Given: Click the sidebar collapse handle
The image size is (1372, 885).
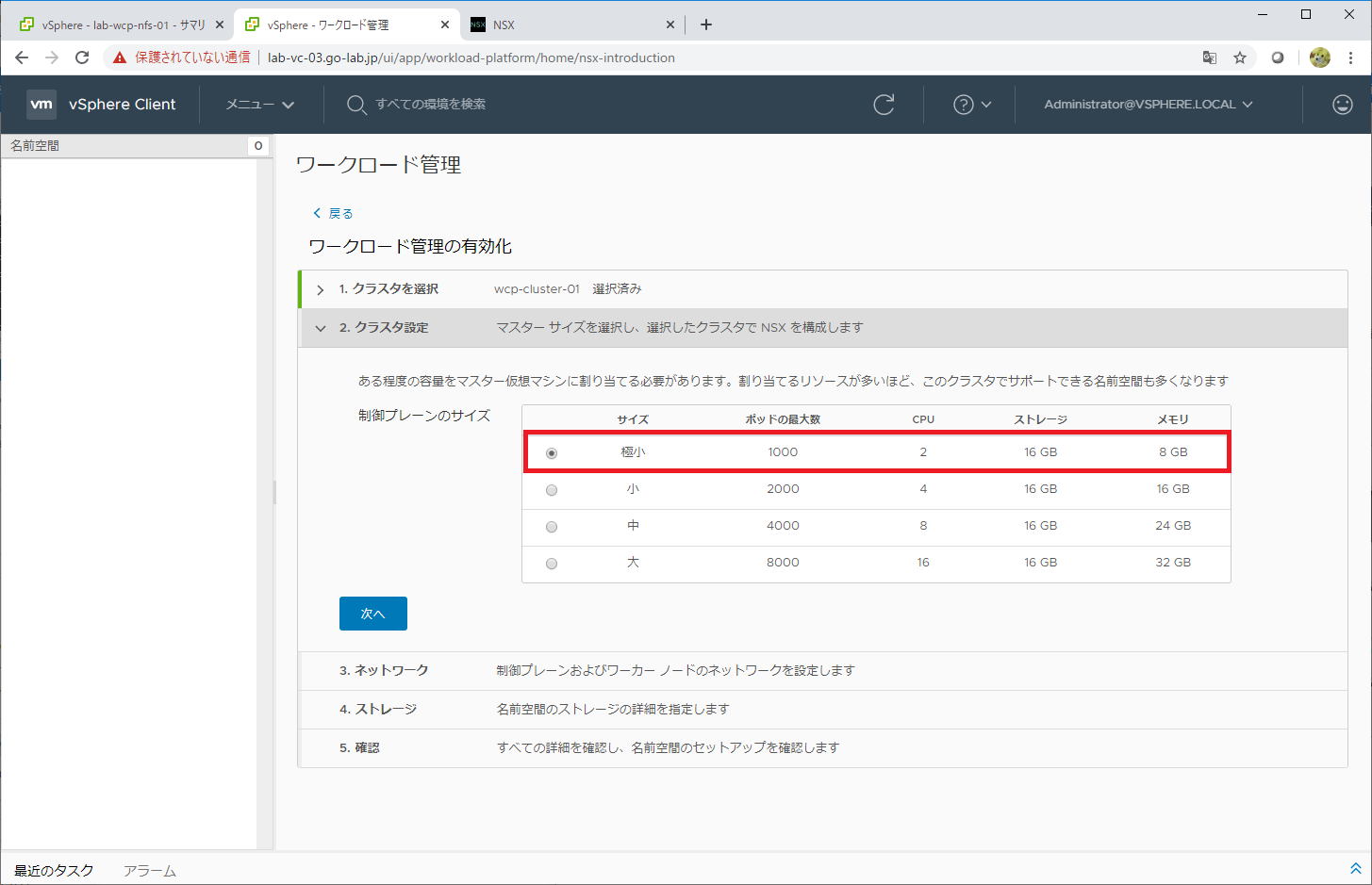Looking at the screenshot, I should click(274, 492).
